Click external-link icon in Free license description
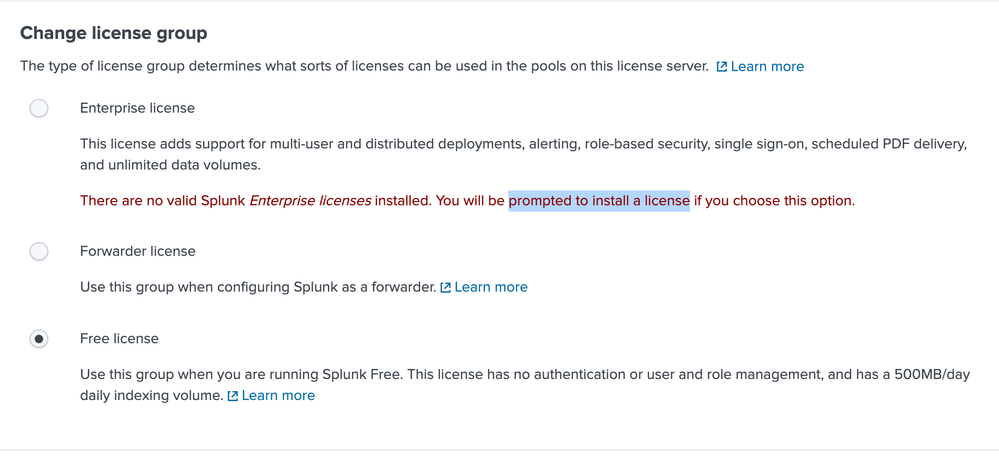999x459 pixels. (233, 396)
